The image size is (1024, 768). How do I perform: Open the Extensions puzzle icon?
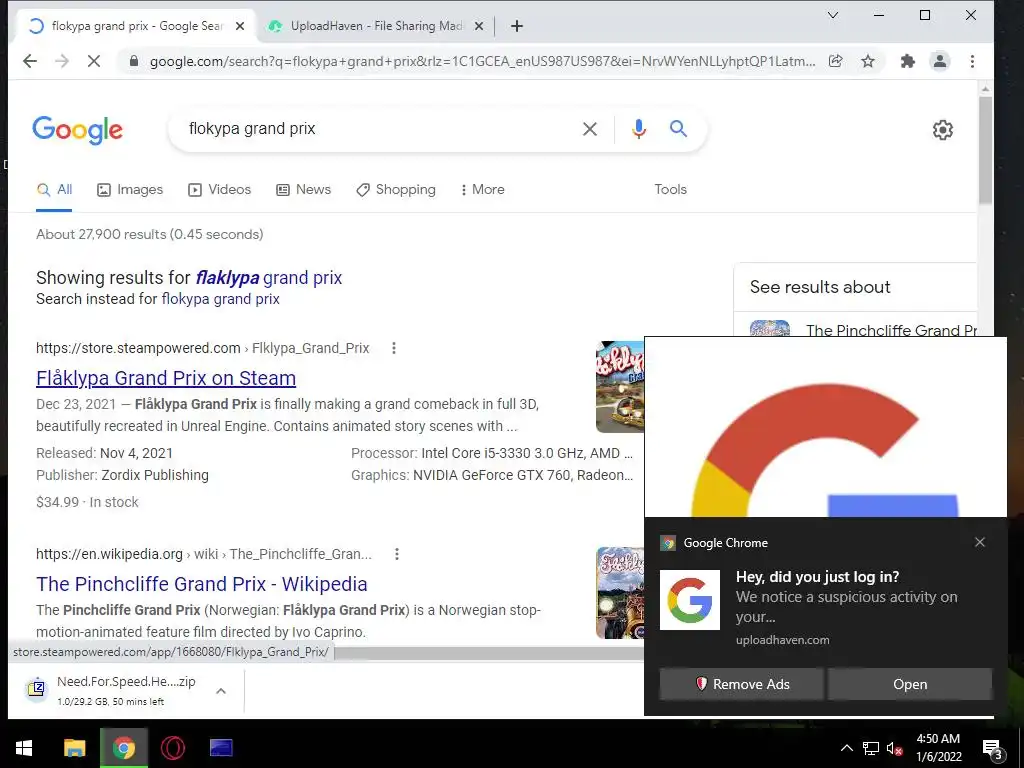click(x=908, y=61)
